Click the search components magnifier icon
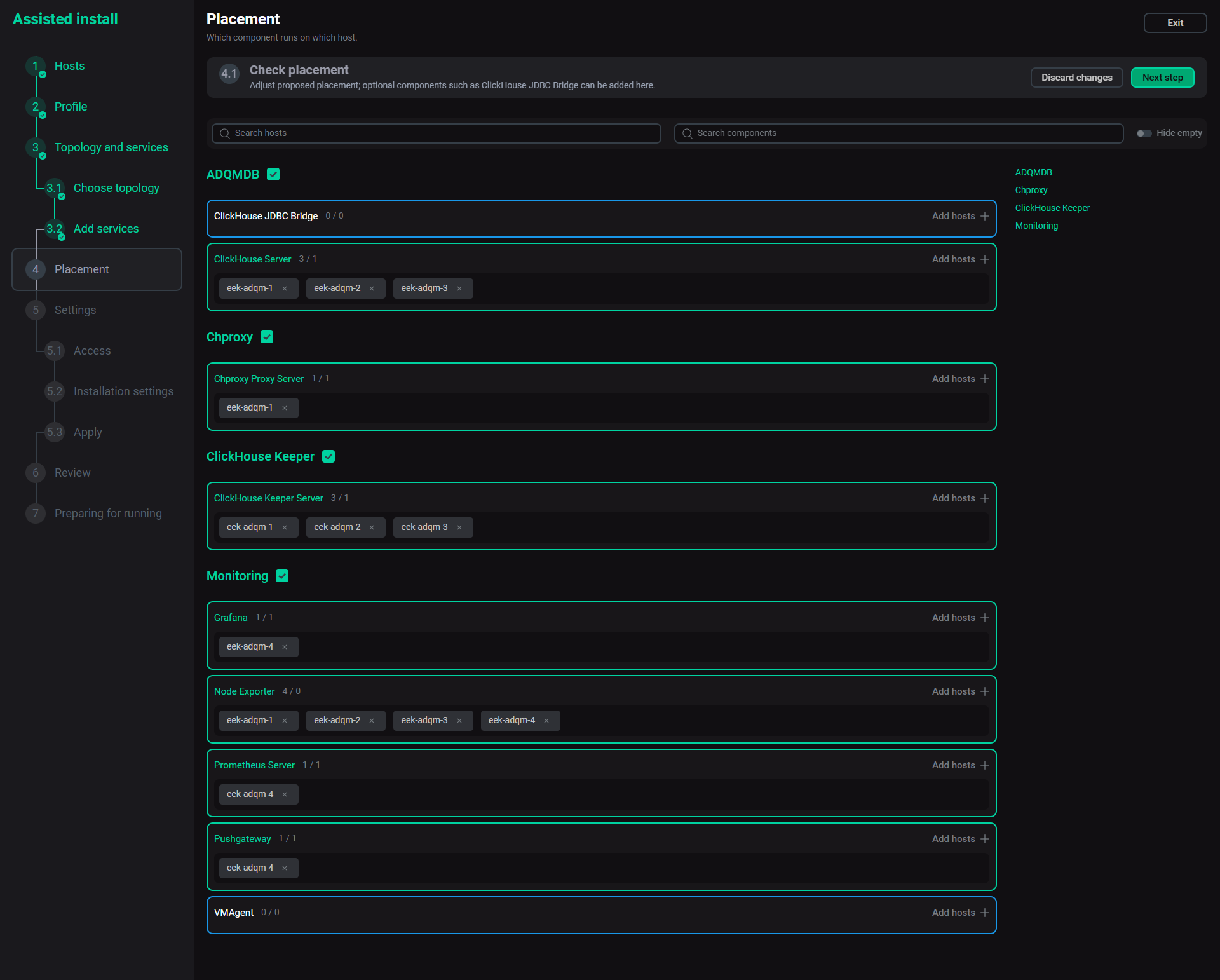 [x=687, y=133]
